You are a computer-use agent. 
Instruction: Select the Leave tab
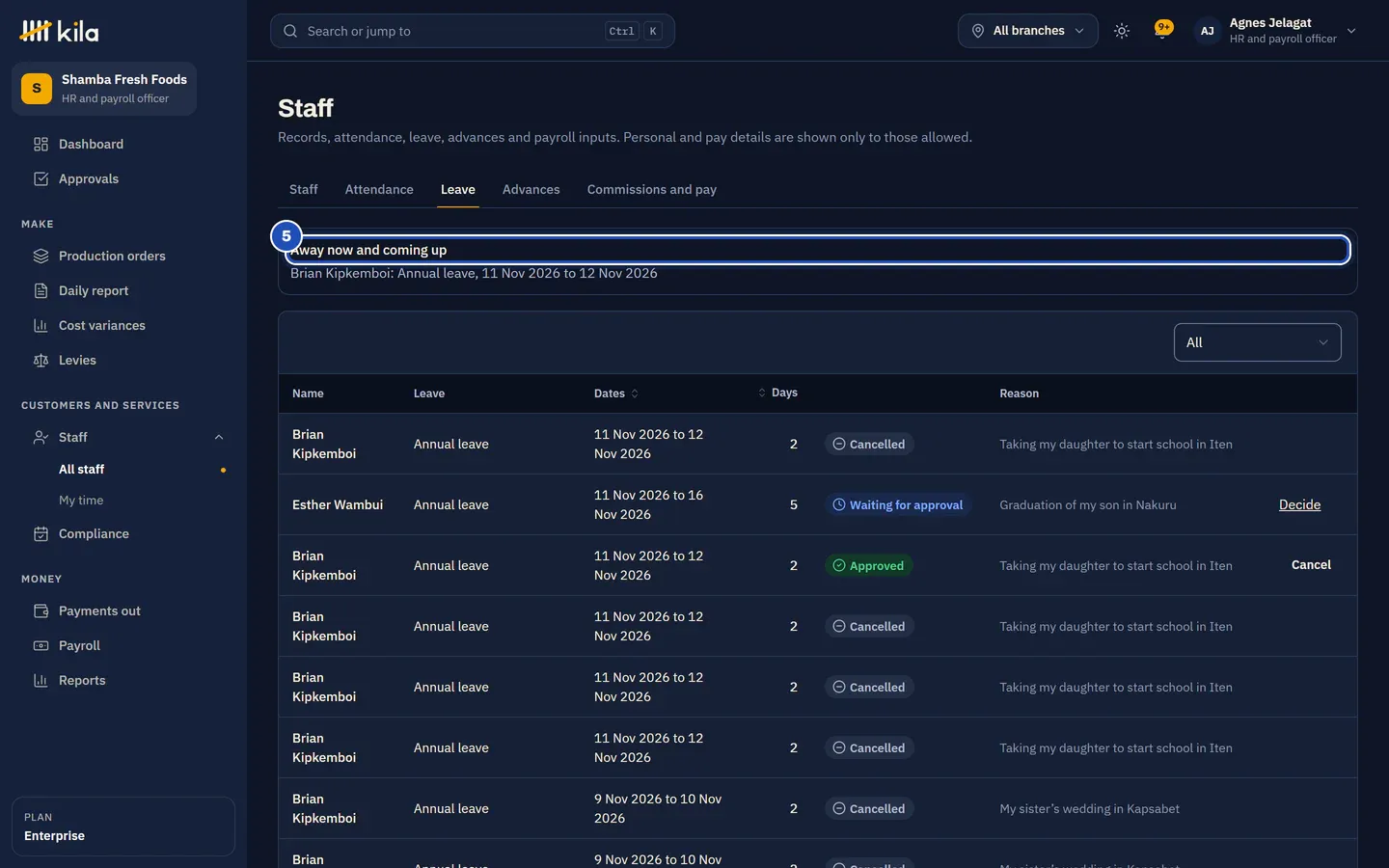[458, 190]
